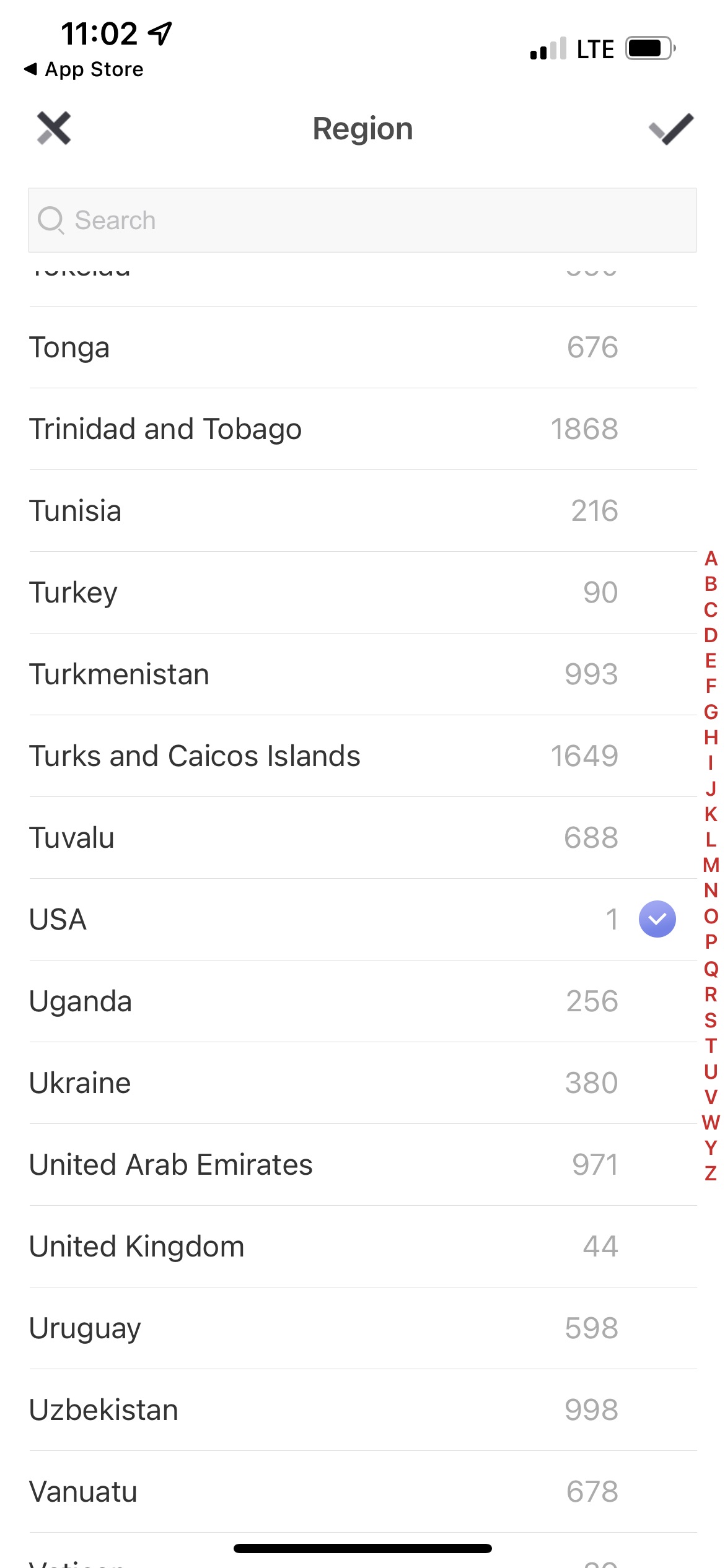Toggle the USA selected checkmark
The height and width of the screenshot is (1568, 725).
[x=657, y=919]
